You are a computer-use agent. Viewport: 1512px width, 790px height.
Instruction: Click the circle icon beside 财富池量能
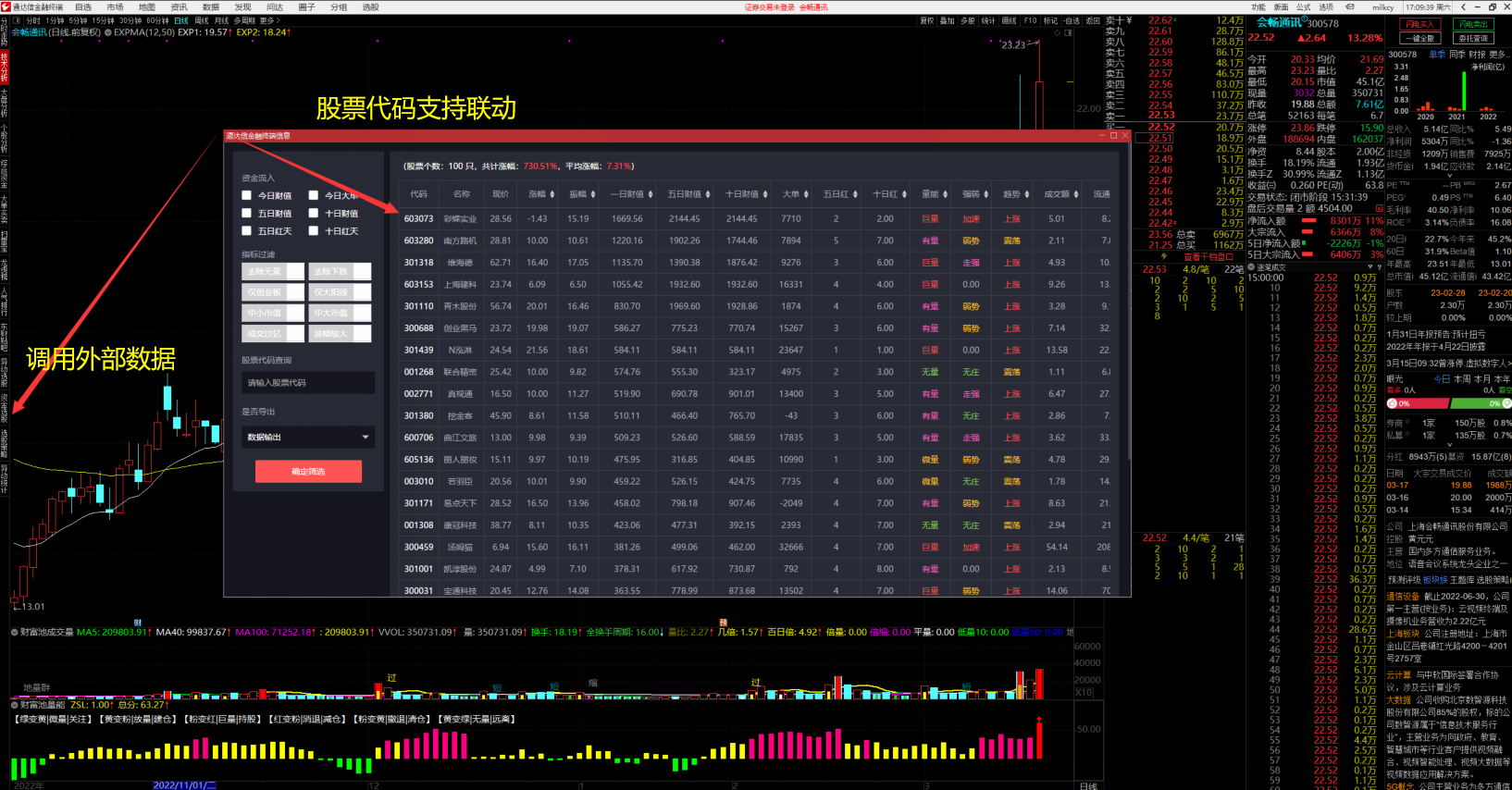pos(15,705)
